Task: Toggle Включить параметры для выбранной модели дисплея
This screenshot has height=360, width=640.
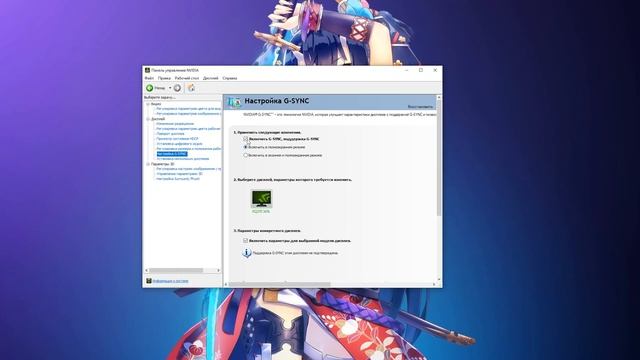Action: coord(245,241)
